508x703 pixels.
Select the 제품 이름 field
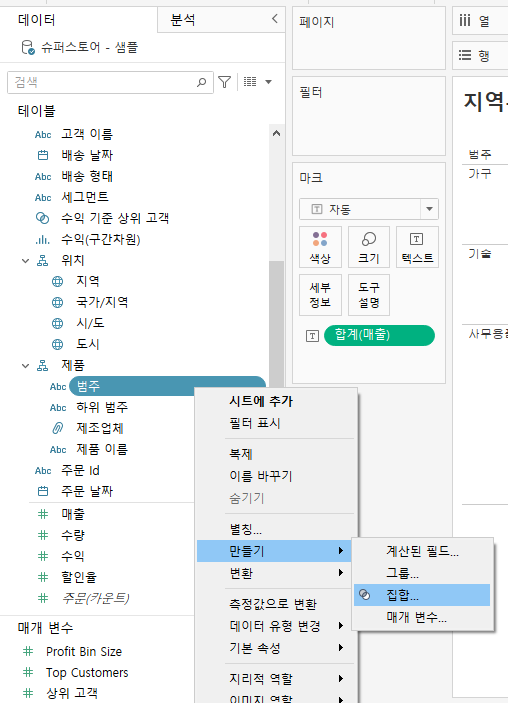tap(102, 449)
